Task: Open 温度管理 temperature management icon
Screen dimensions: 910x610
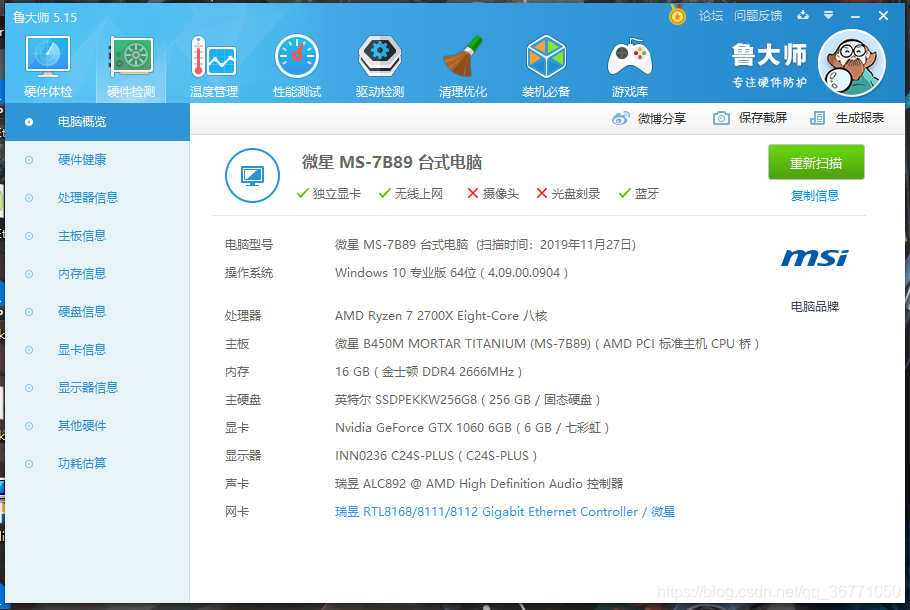Action: (214, 66)
